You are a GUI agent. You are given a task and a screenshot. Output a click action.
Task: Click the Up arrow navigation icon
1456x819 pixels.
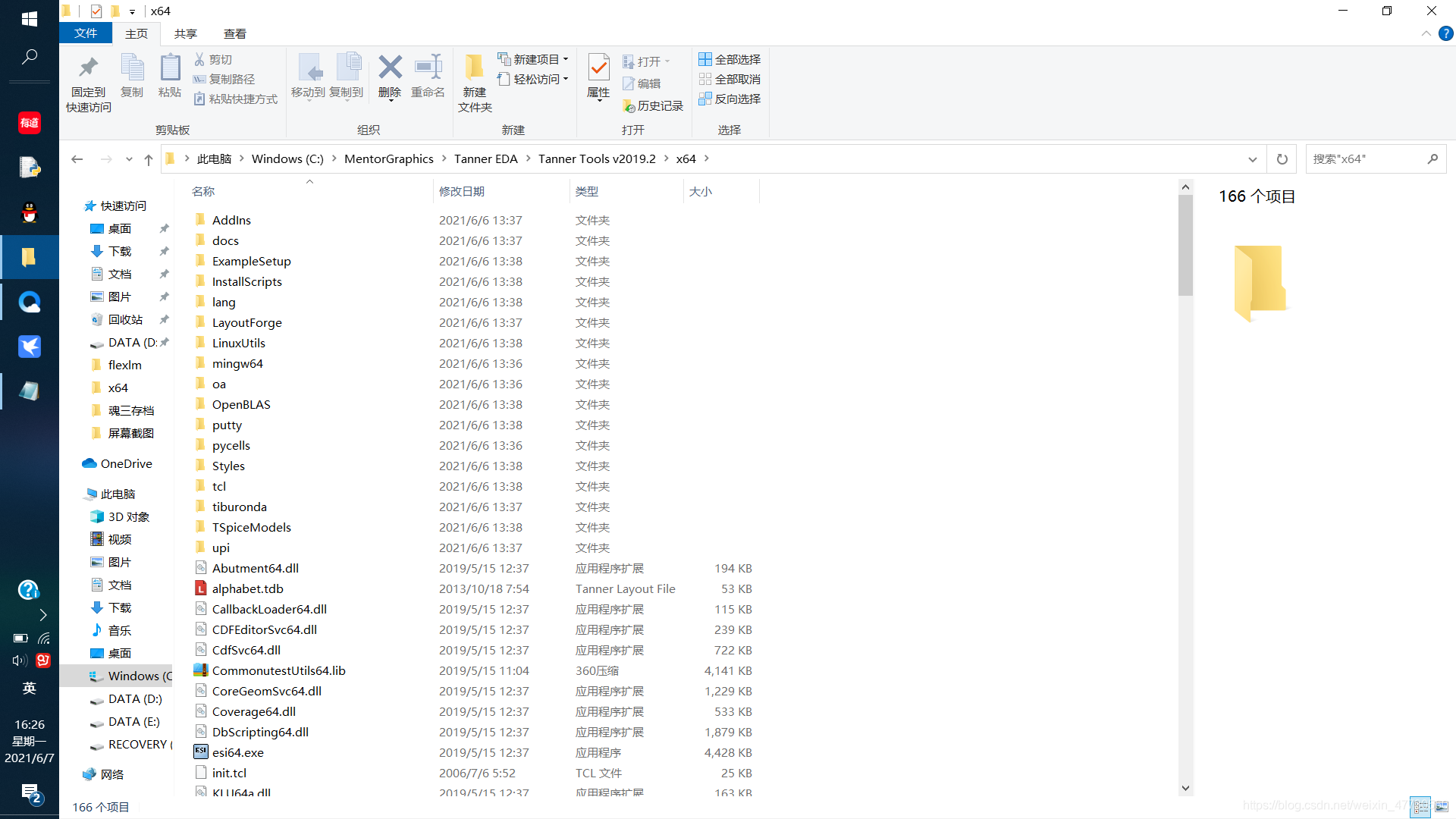tap(149, 159)
